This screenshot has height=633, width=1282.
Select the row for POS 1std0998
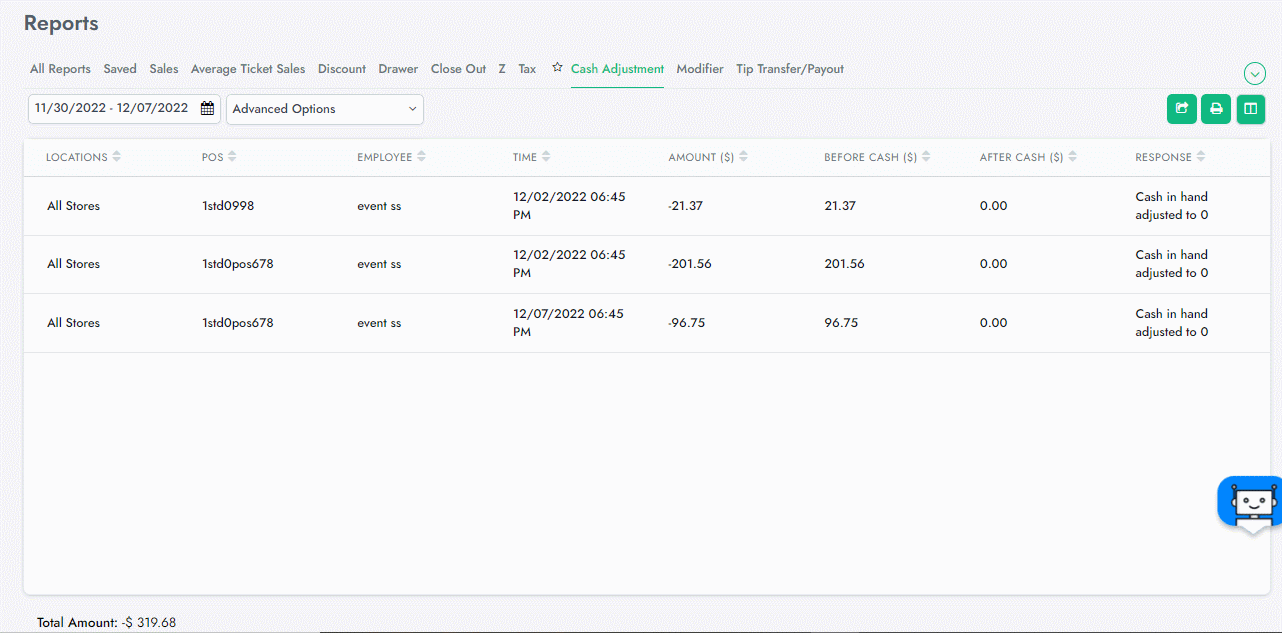[228, 206]
